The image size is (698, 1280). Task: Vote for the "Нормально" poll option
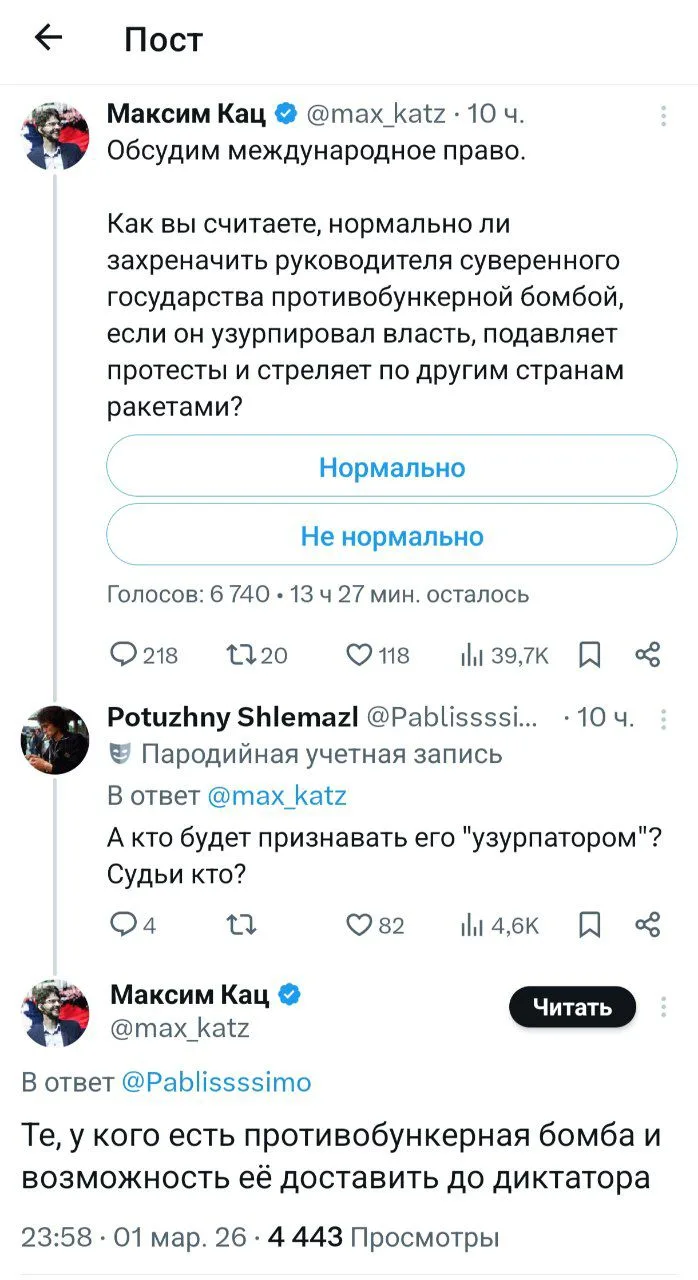coord(391,467)
